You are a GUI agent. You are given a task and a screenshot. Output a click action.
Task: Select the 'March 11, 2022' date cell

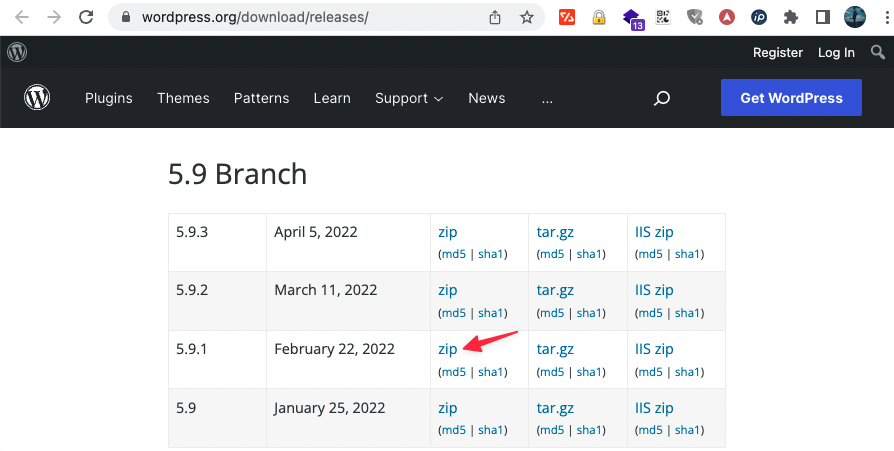click(326, 290)
